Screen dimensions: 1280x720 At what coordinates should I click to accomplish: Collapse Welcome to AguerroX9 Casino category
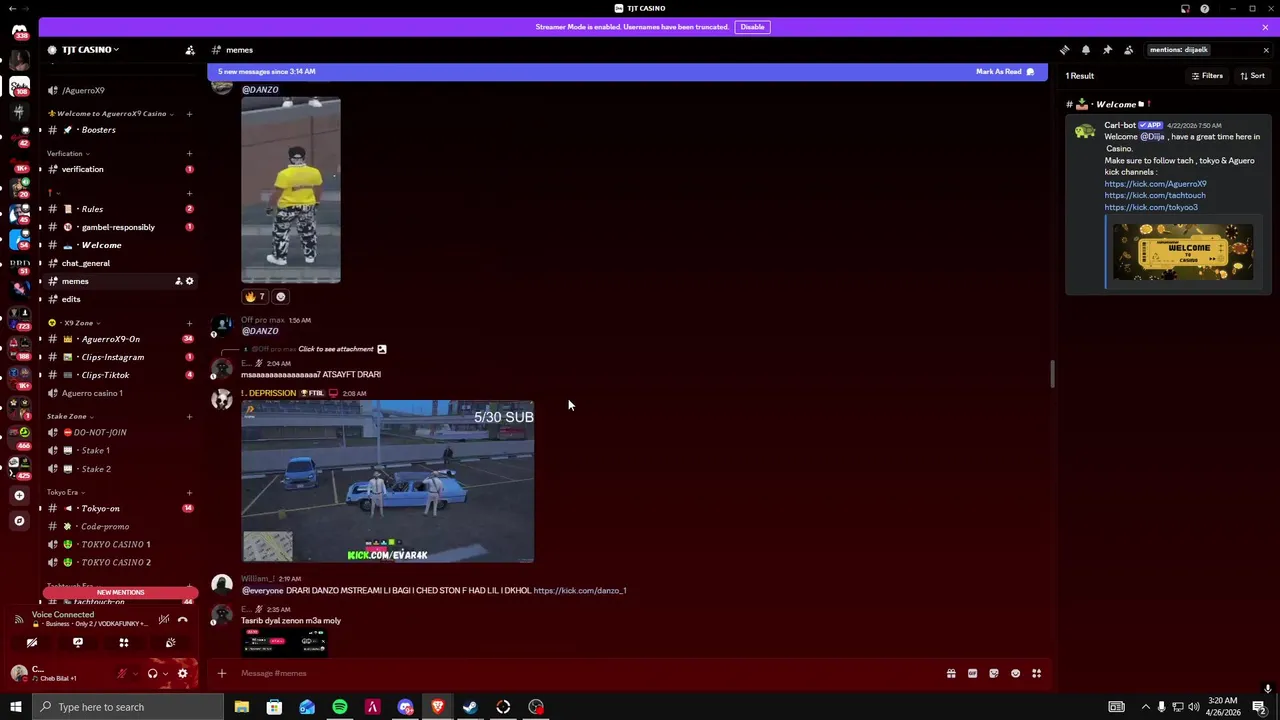112,114
